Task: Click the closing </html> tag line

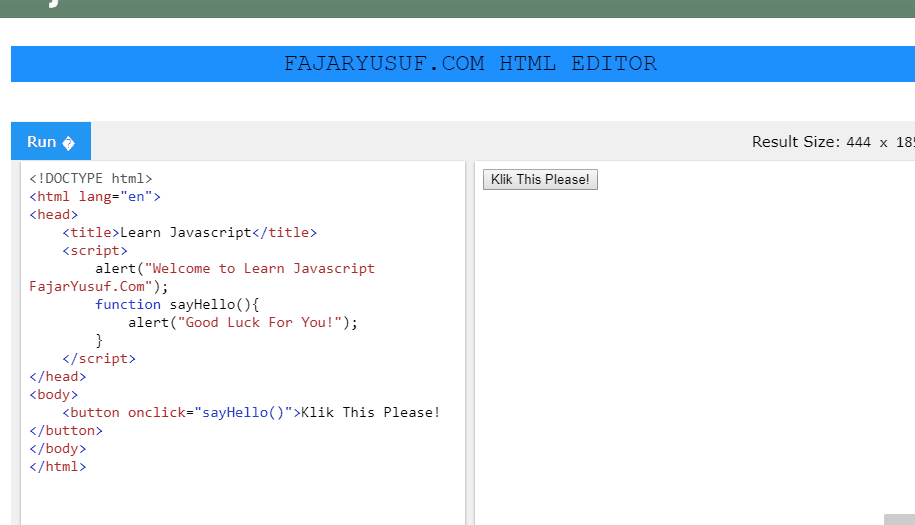Action: point(57,467)
